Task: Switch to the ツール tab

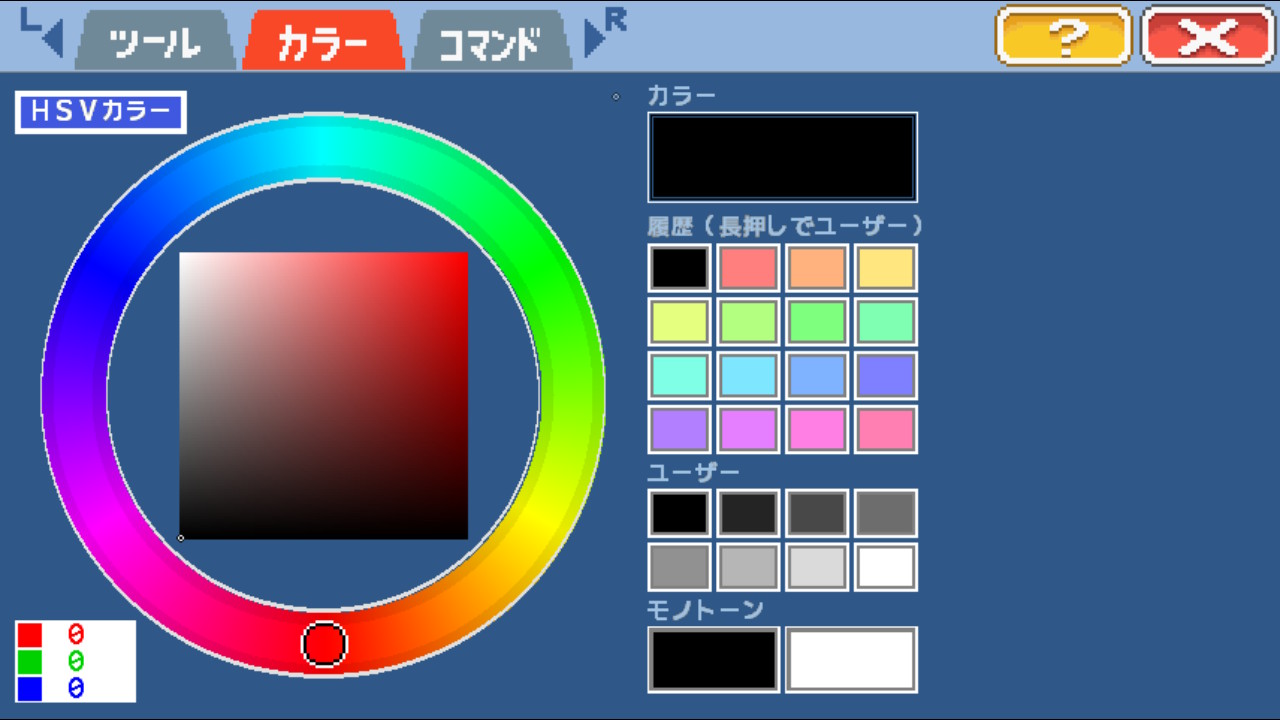Action: pos(155,41)
